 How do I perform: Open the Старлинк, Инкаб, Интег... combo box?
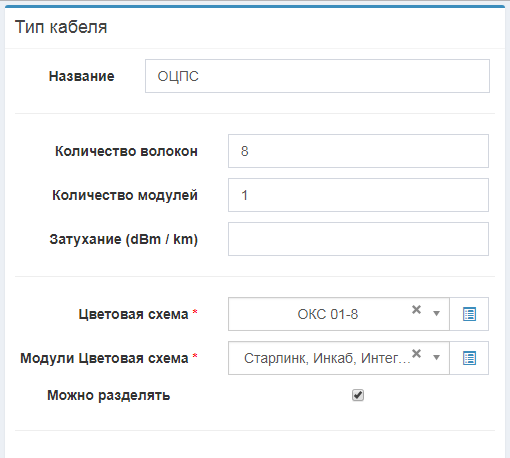tap(339, 358)
